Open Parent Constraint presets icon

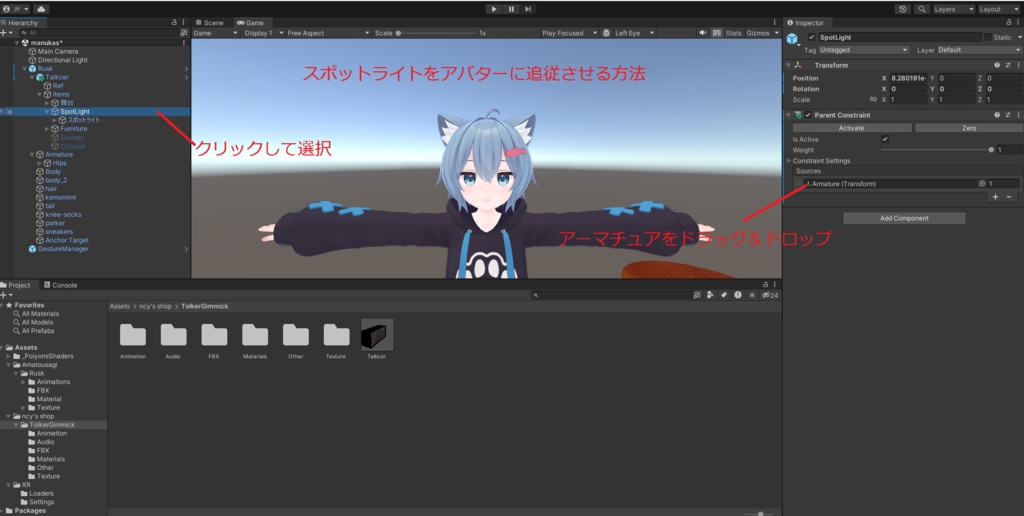(x=1008, y=115)
